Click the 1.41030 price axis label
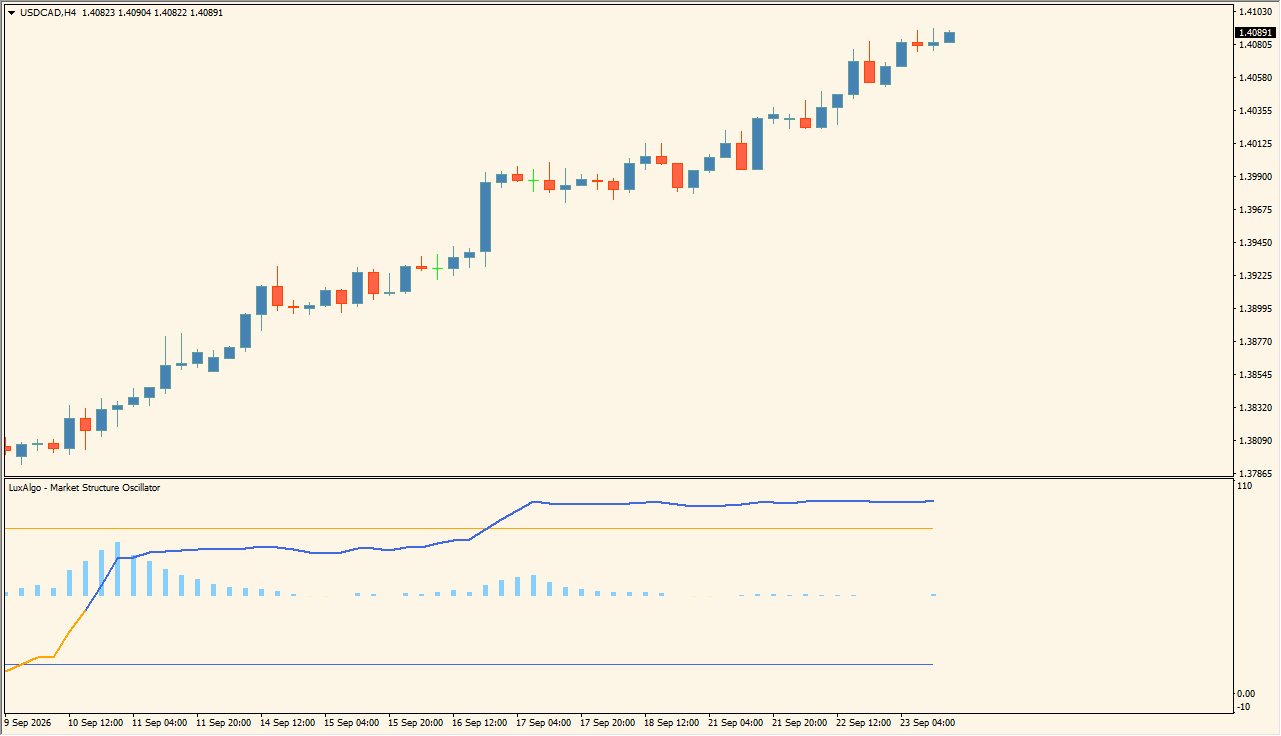The width and height of the screenshot is (1281, 736). (1256, 12)
